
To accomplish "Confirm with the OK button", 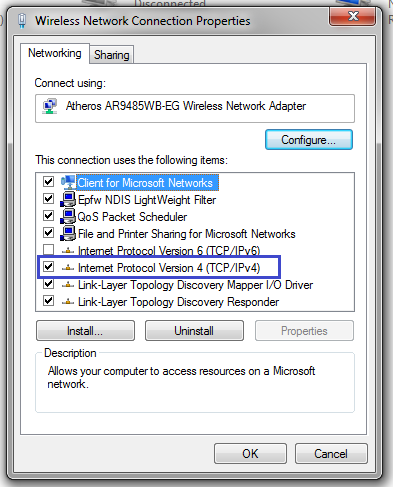I will pyautogui.click(x=250, y=454).
